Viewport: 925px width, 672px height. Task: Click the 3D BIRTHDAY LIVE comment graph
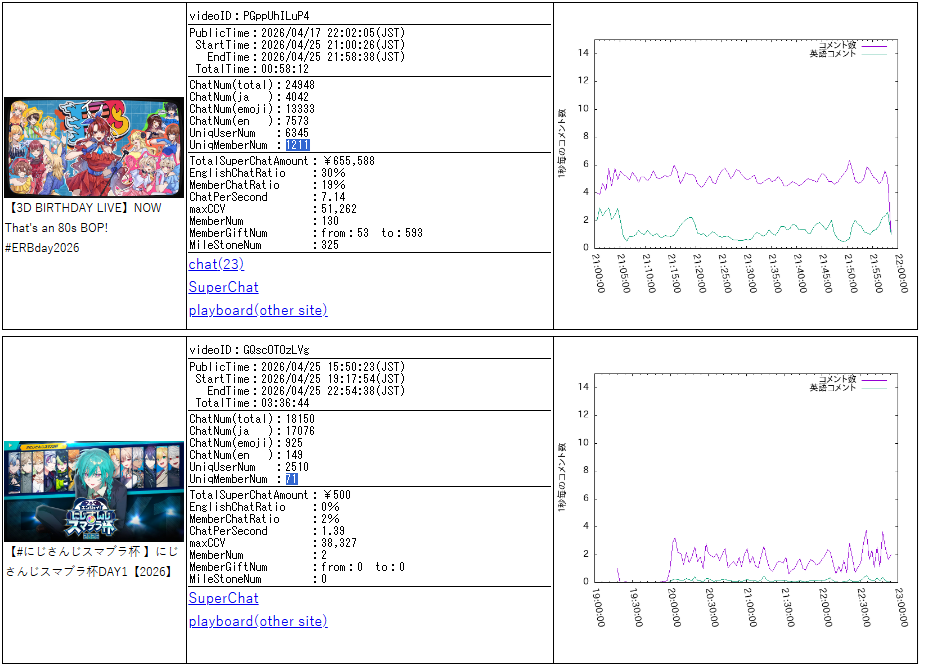click(735, 166)
